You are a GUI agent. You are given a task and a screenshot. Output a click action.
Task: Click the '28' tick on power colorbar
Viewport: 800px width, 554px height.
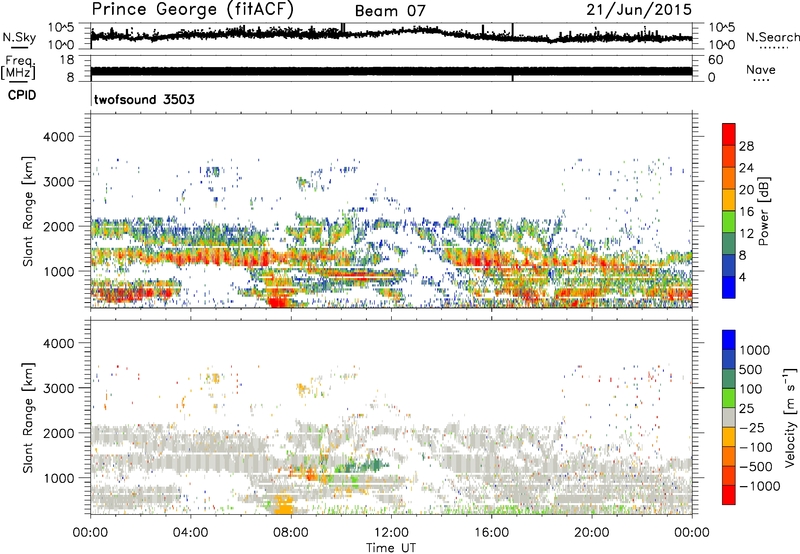pyautogui.click(x=746, y=146)
